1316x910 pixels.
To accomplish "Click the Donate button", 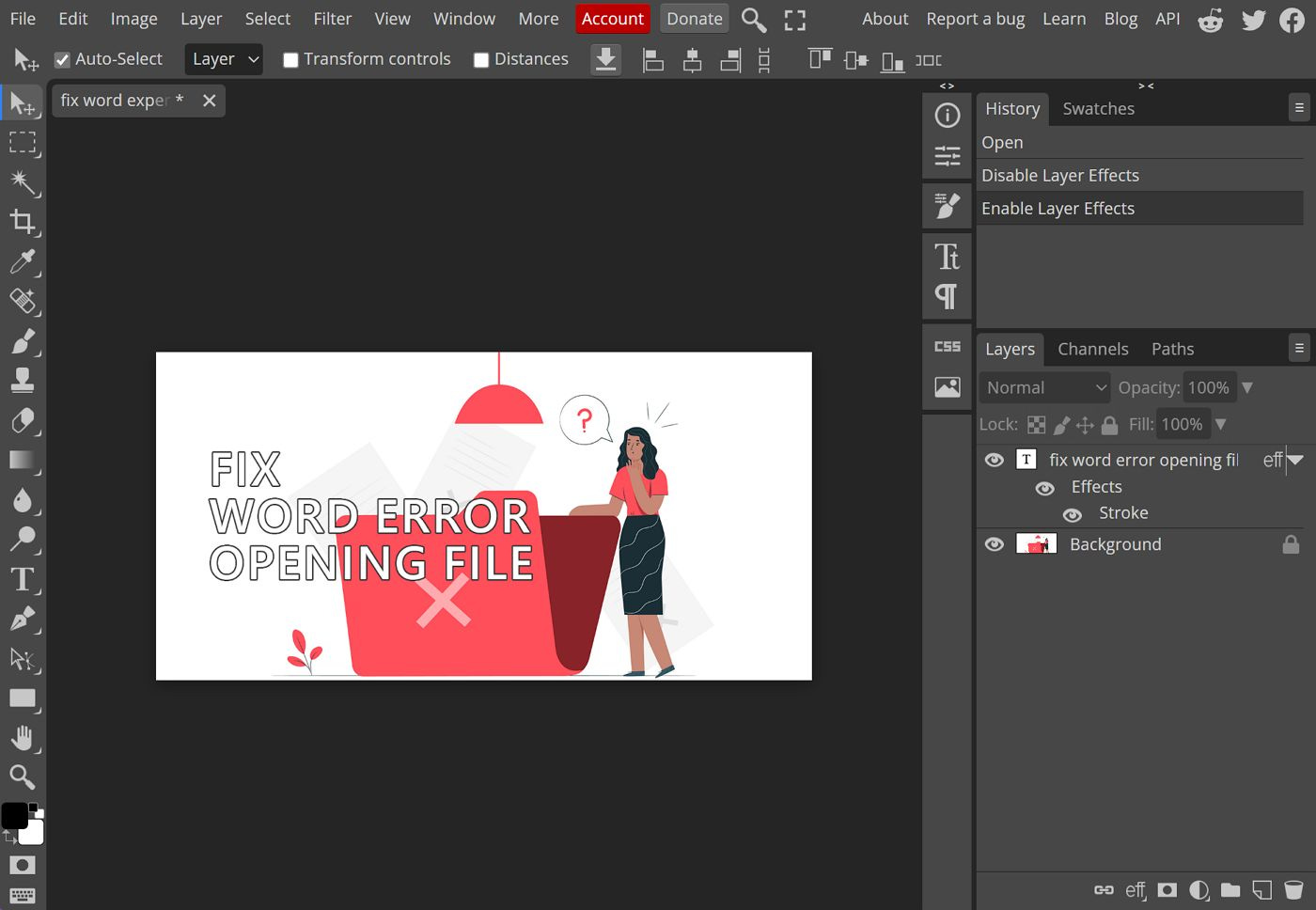I will tap(694, 18).
